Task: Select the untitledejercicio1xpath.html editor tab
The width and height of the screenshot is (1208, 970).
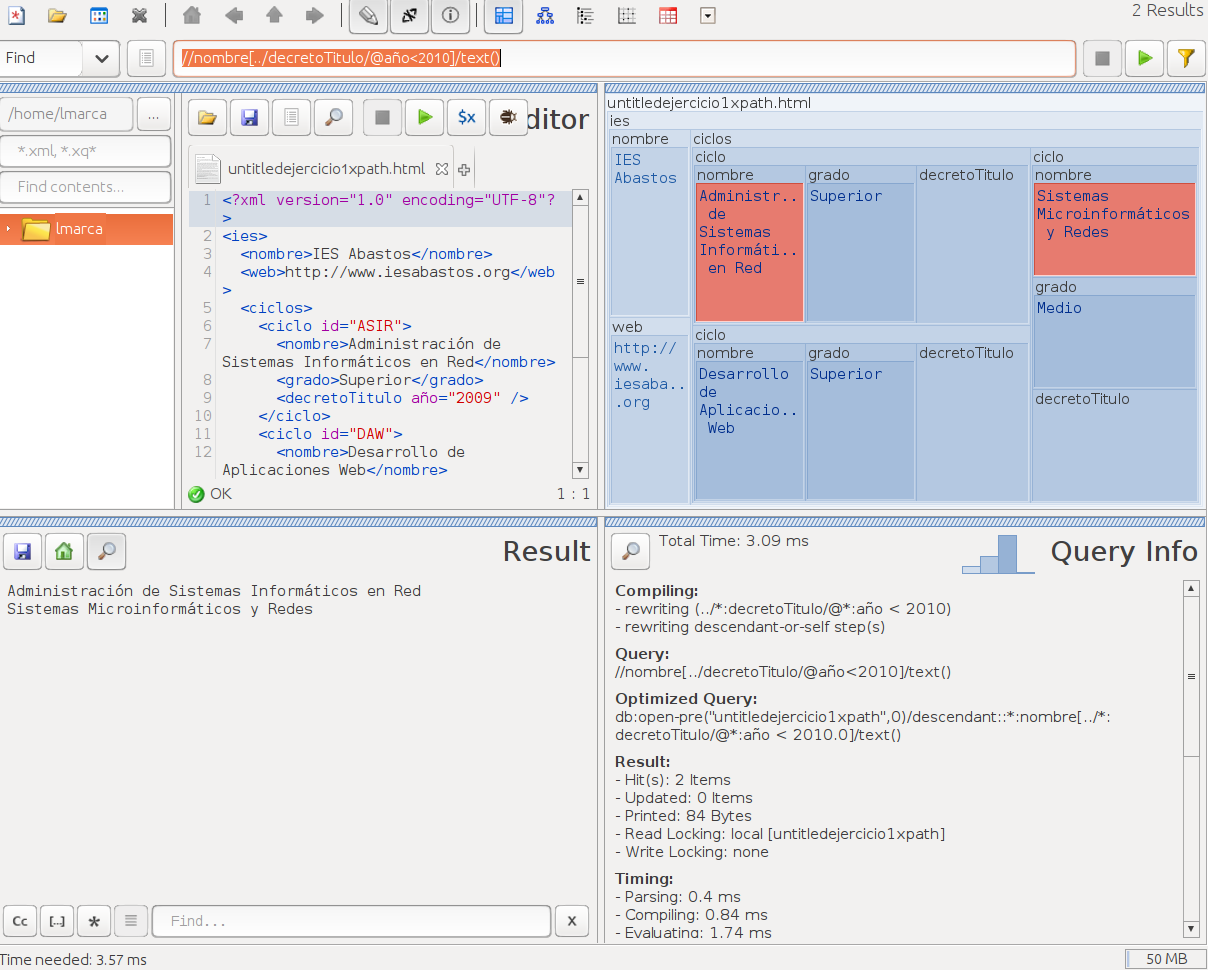Action: (325, 169)
